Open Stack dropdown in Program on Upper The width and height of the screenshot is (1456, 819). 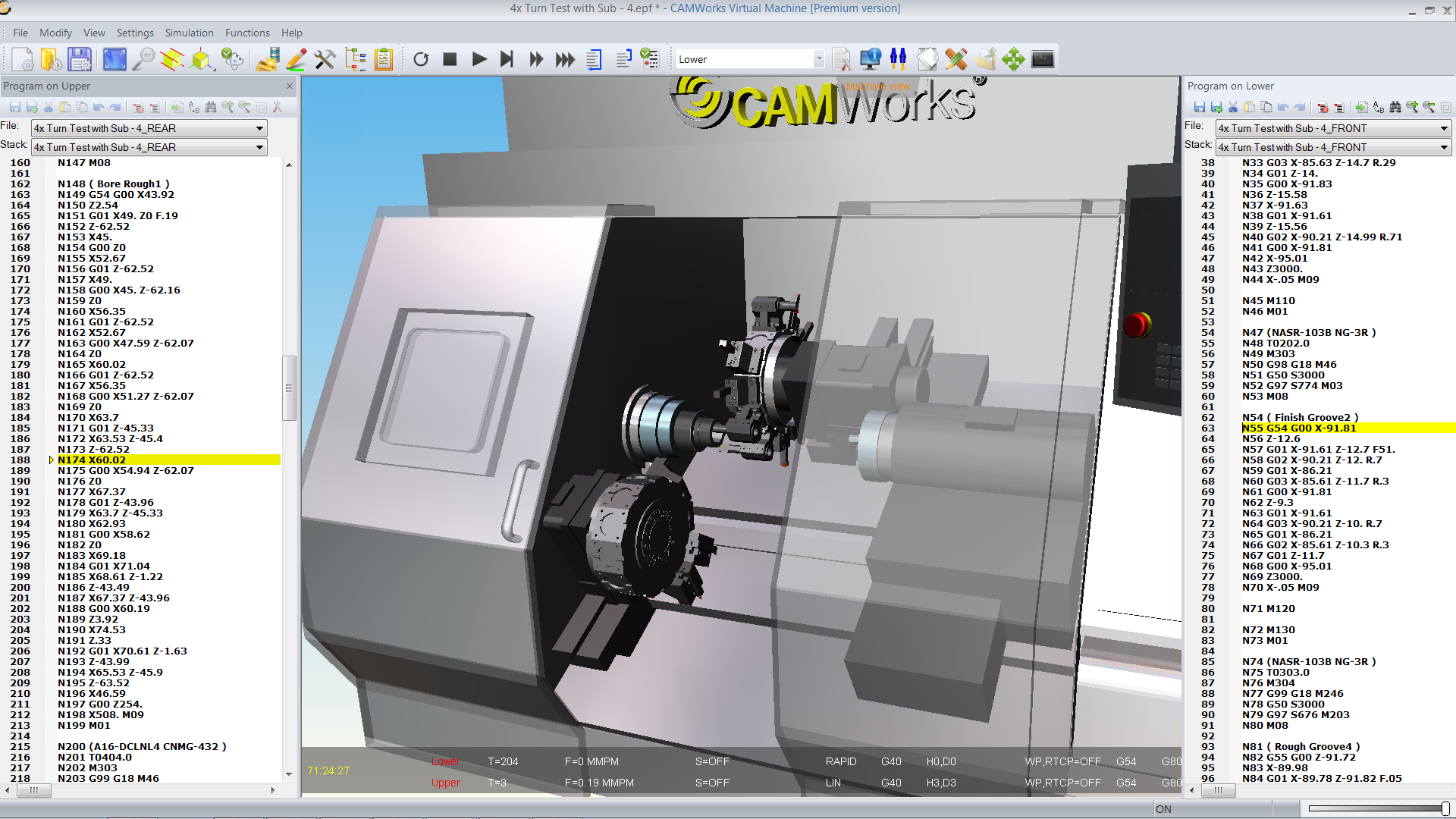(149, 147)
